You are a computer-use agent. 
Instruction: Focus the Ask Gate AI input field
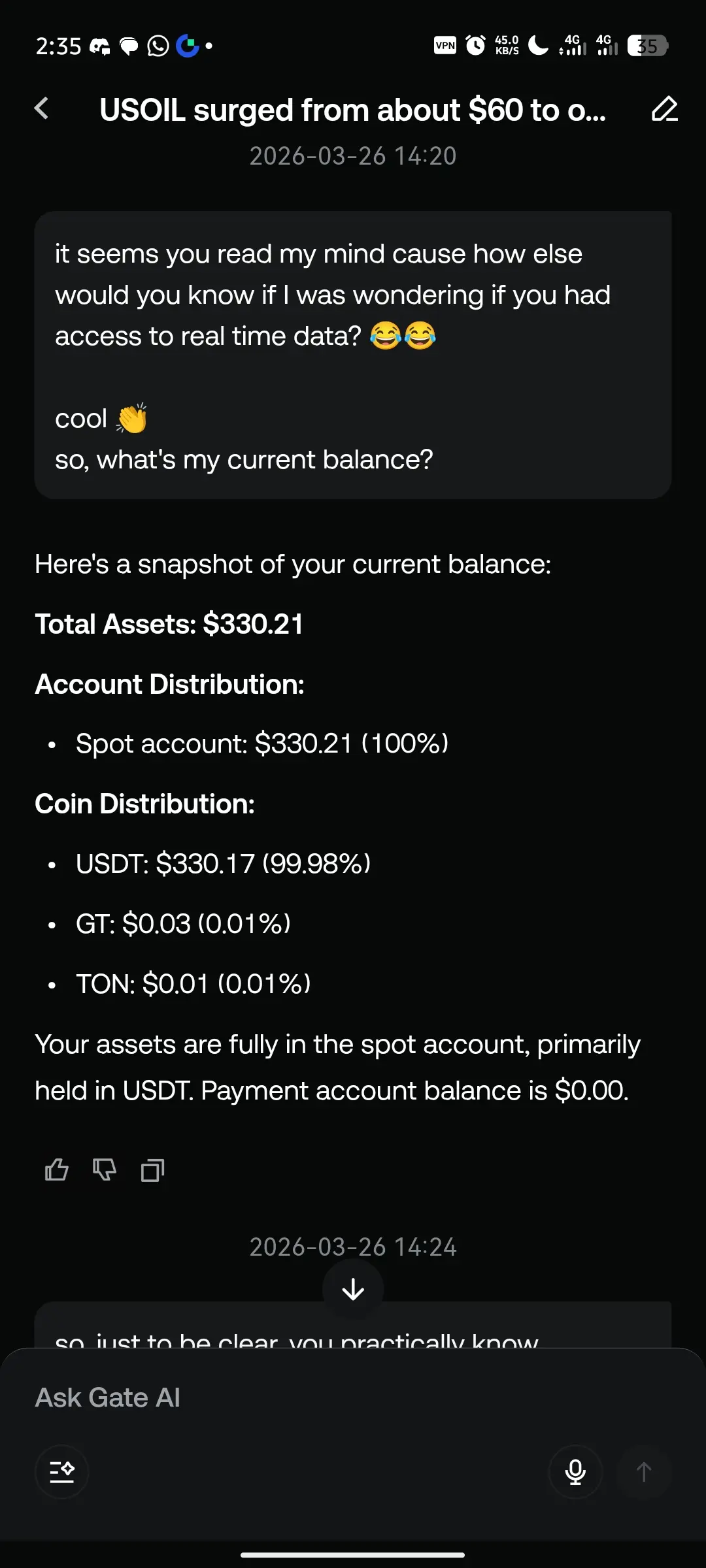click(353, 1397)
